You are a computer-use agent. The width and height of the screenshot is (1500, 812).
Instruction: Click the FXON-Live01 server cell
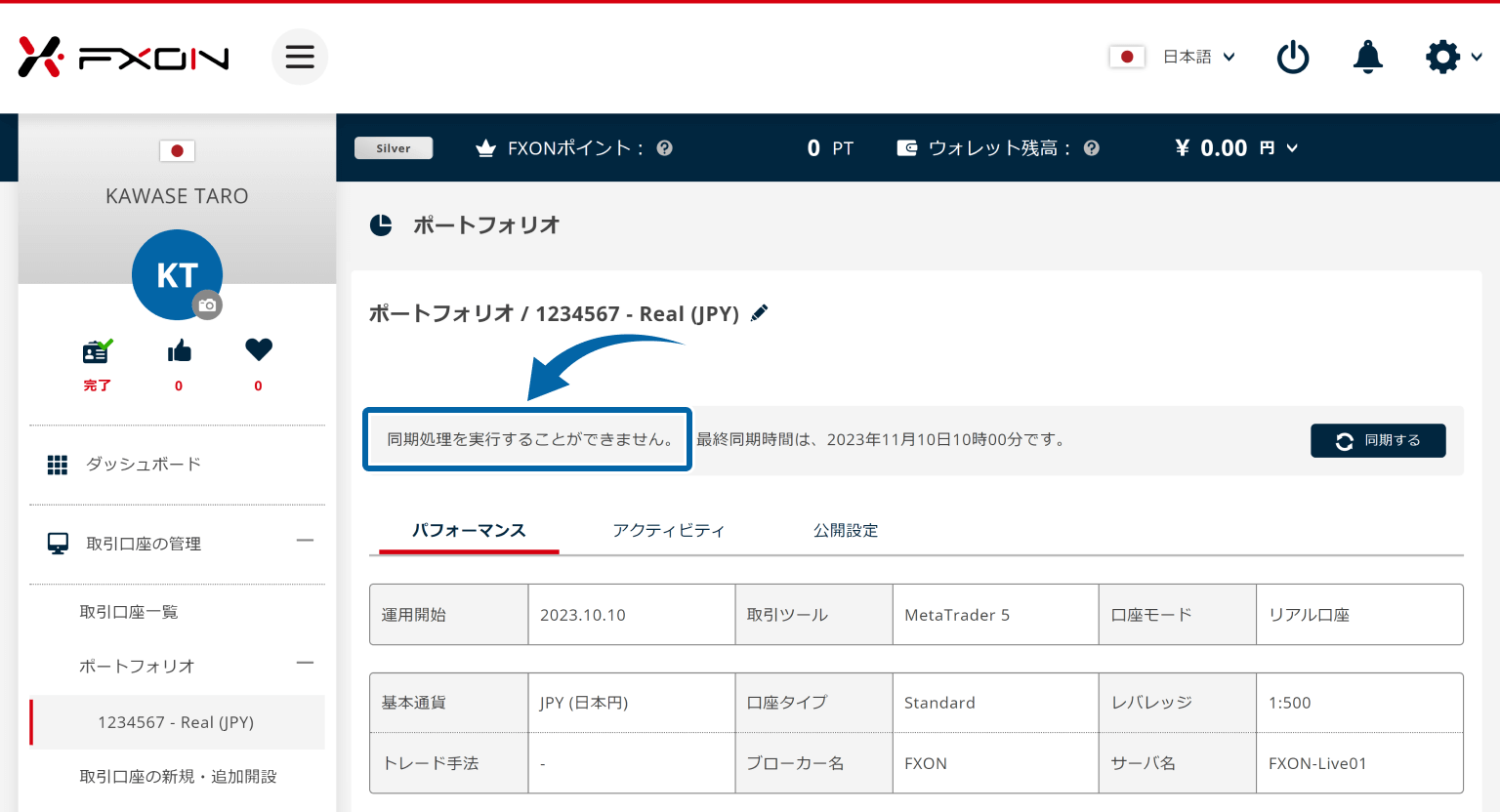coord(1359,763)
